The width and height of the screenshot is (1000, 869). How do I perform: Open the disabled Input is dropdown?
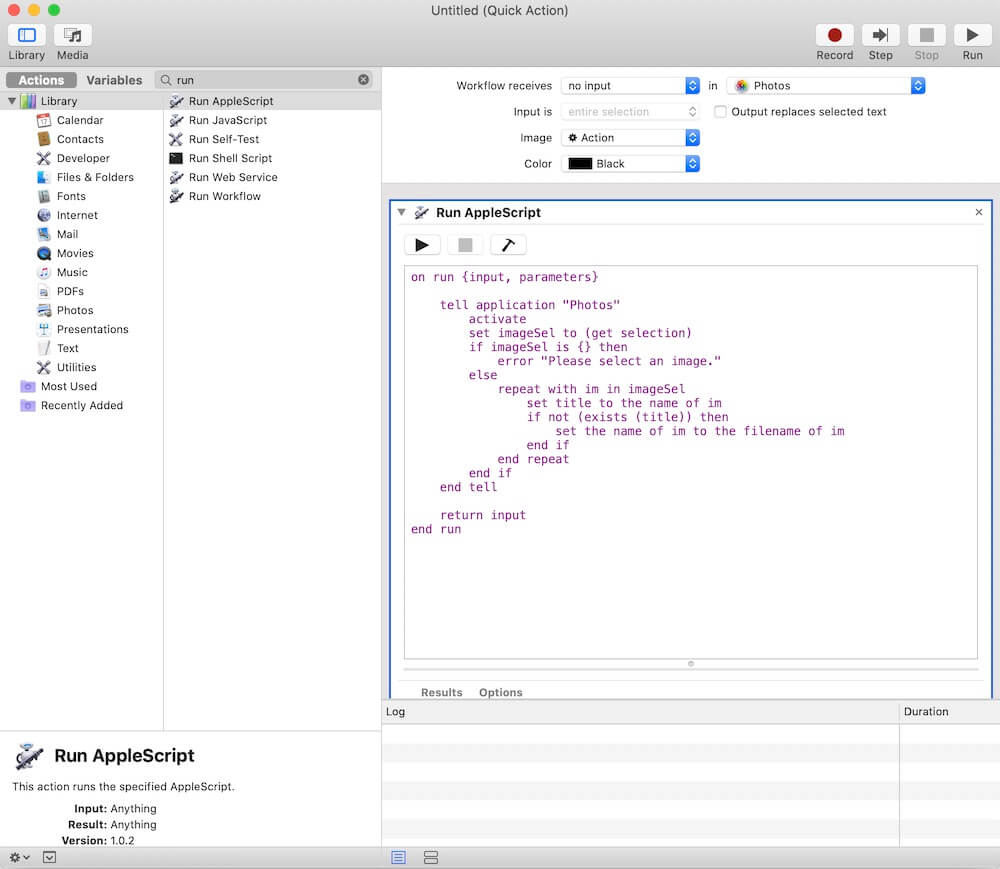tap(630, 112)
